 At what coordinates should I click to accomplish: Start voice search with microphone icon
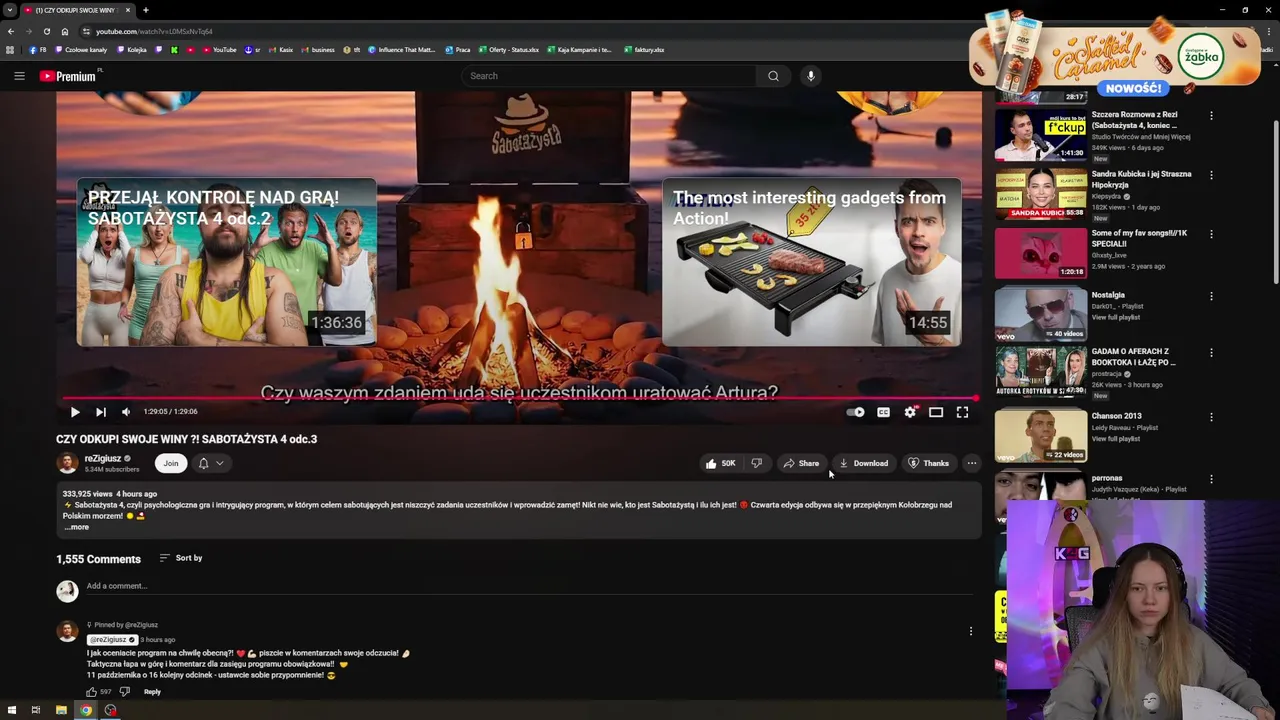[811, 76]
